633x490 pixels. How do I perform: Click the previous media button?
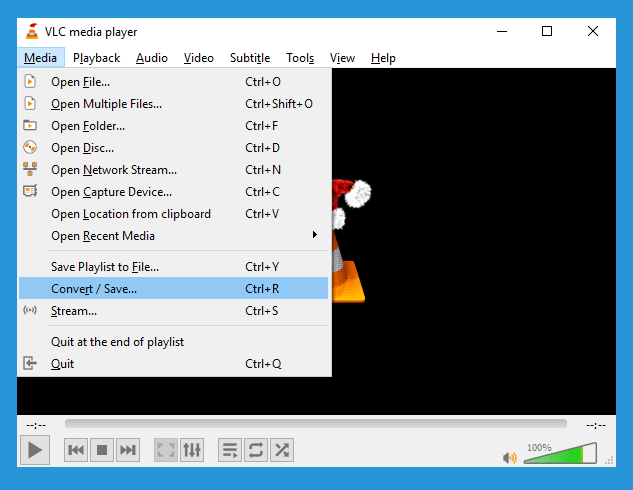76,450
